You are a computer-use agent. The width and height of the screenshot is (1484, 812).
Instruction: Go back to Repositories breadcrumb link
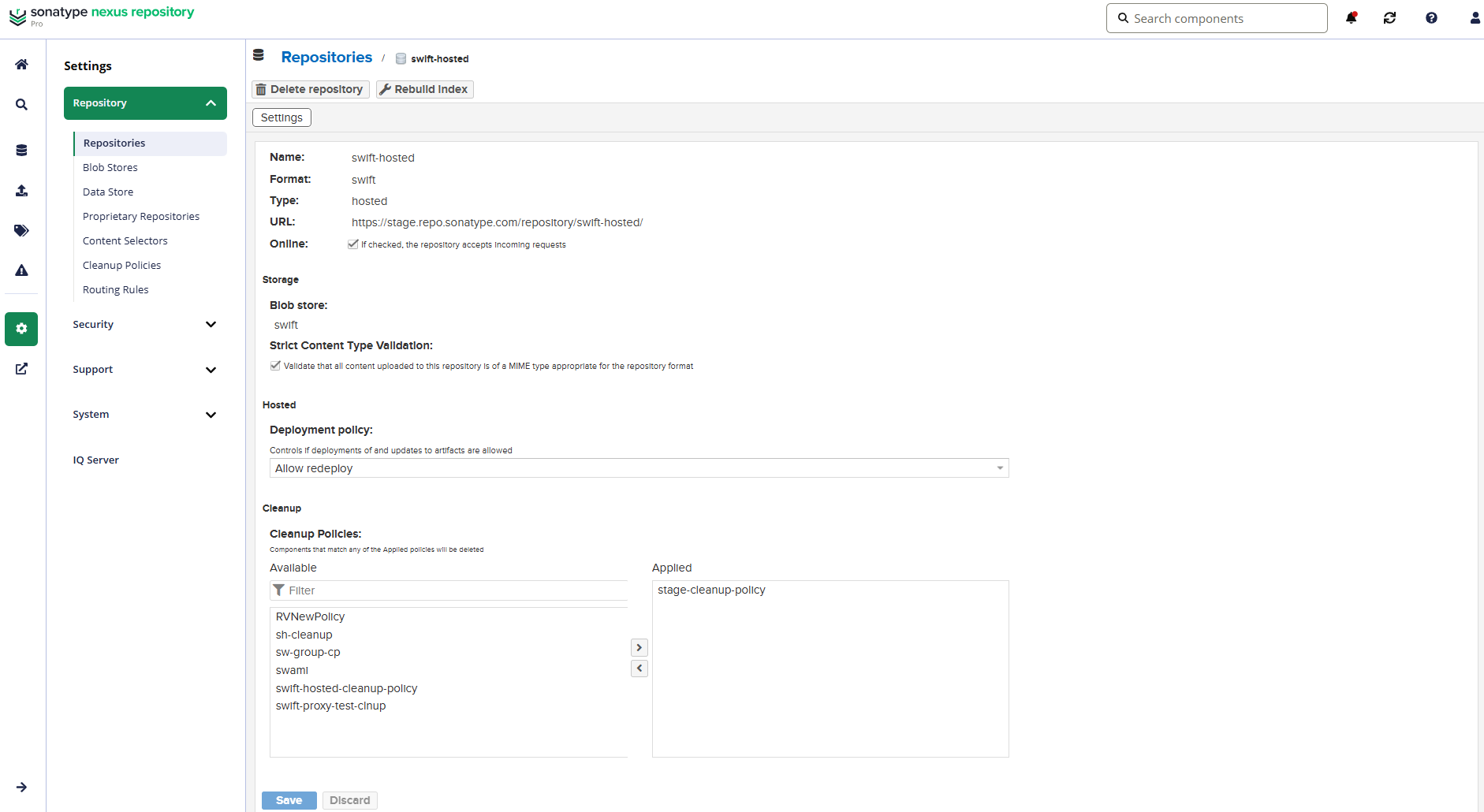tap(326, 58)
